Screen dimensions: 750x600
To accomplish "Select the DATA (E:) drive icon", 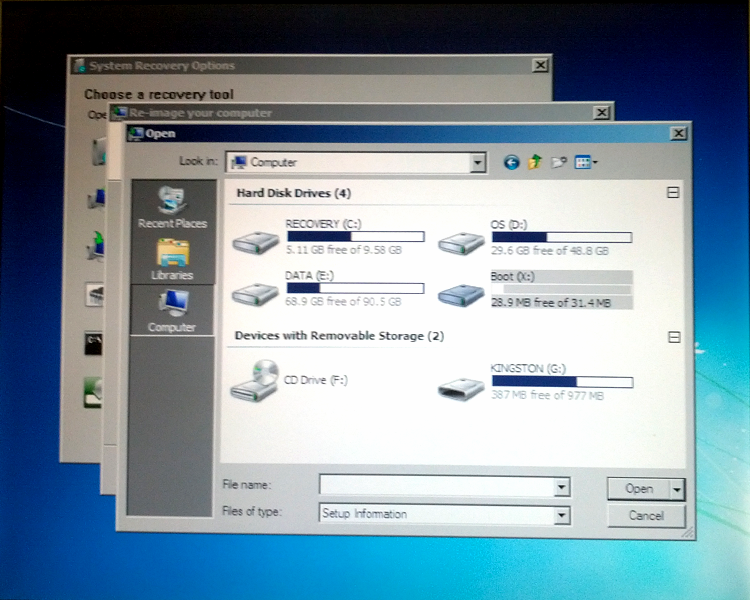I will tap(257, 292).
